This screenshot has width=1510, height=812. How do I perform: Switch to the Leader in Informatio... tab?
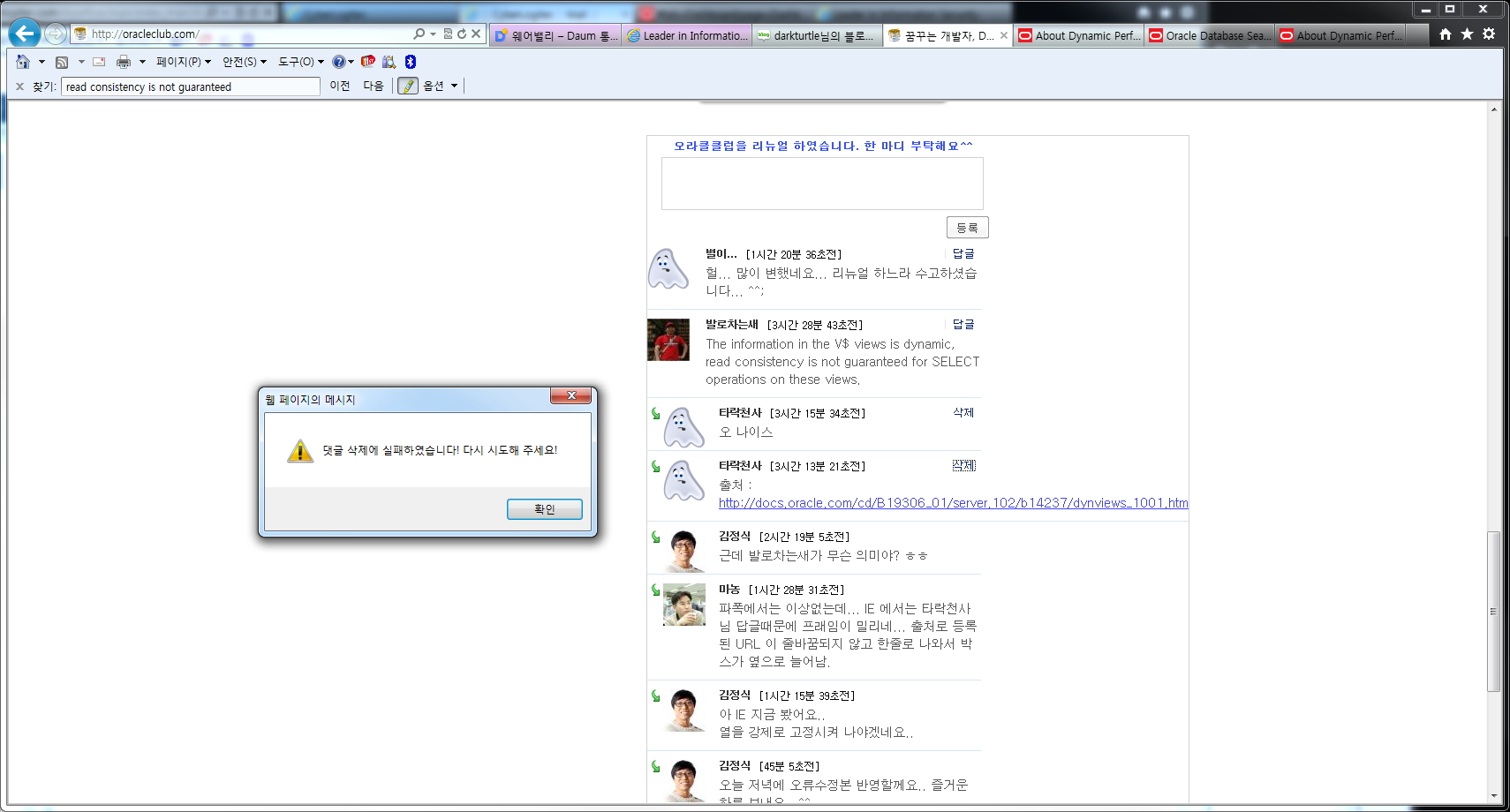(687, 35)
